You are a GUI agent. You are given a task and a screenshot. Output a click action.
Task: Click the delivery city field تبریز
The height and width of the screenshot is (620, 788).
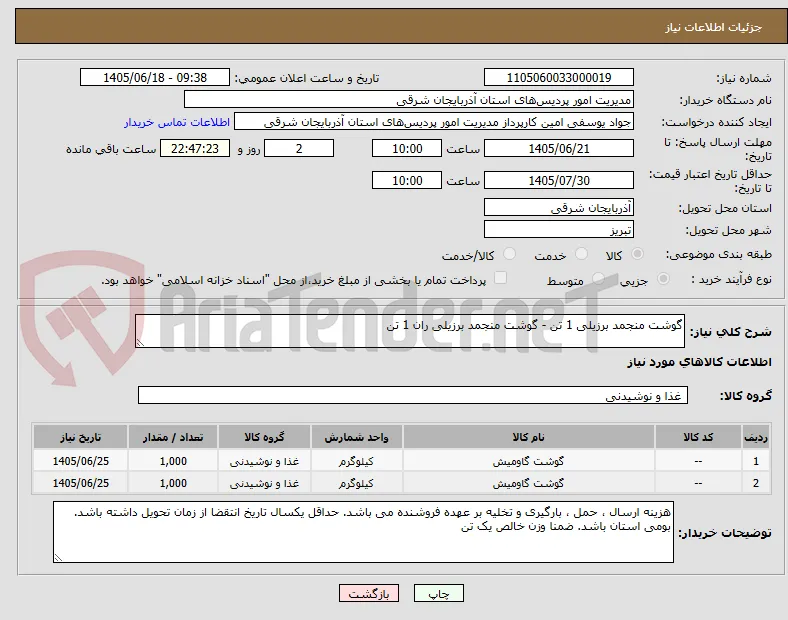(558, 230)
